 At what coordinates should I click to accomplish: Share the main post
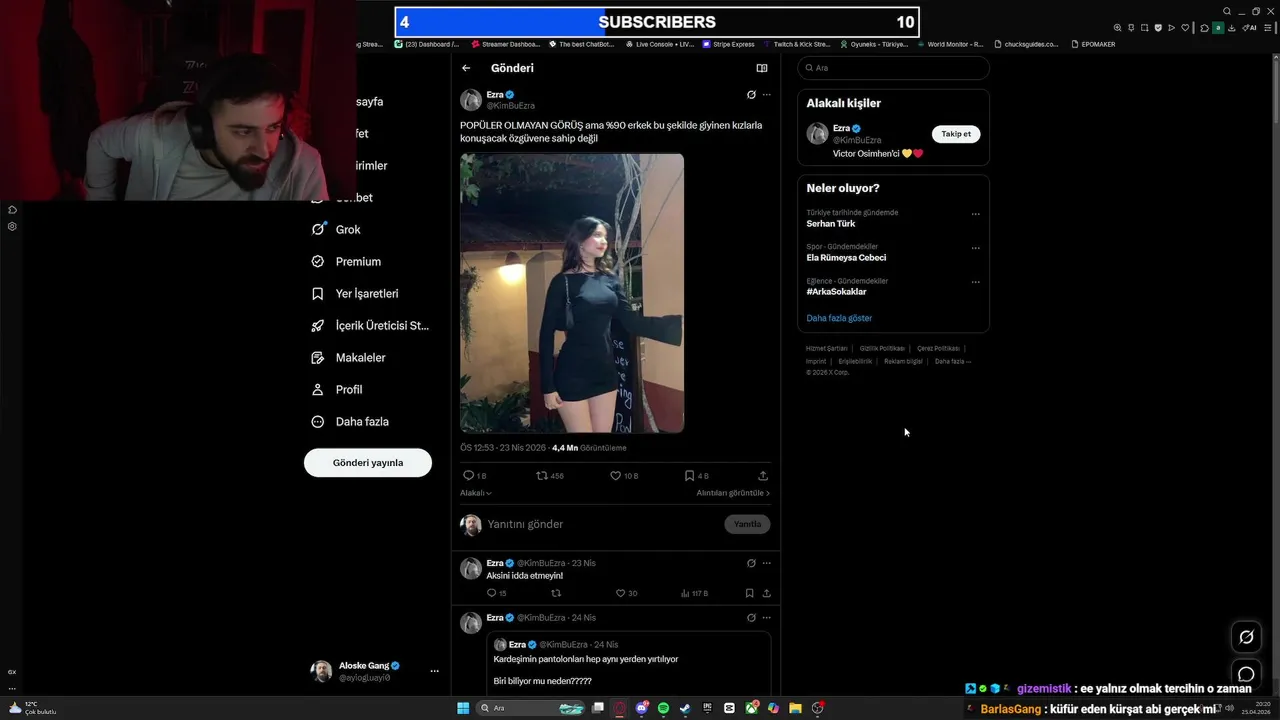click(x=764, y=476)
